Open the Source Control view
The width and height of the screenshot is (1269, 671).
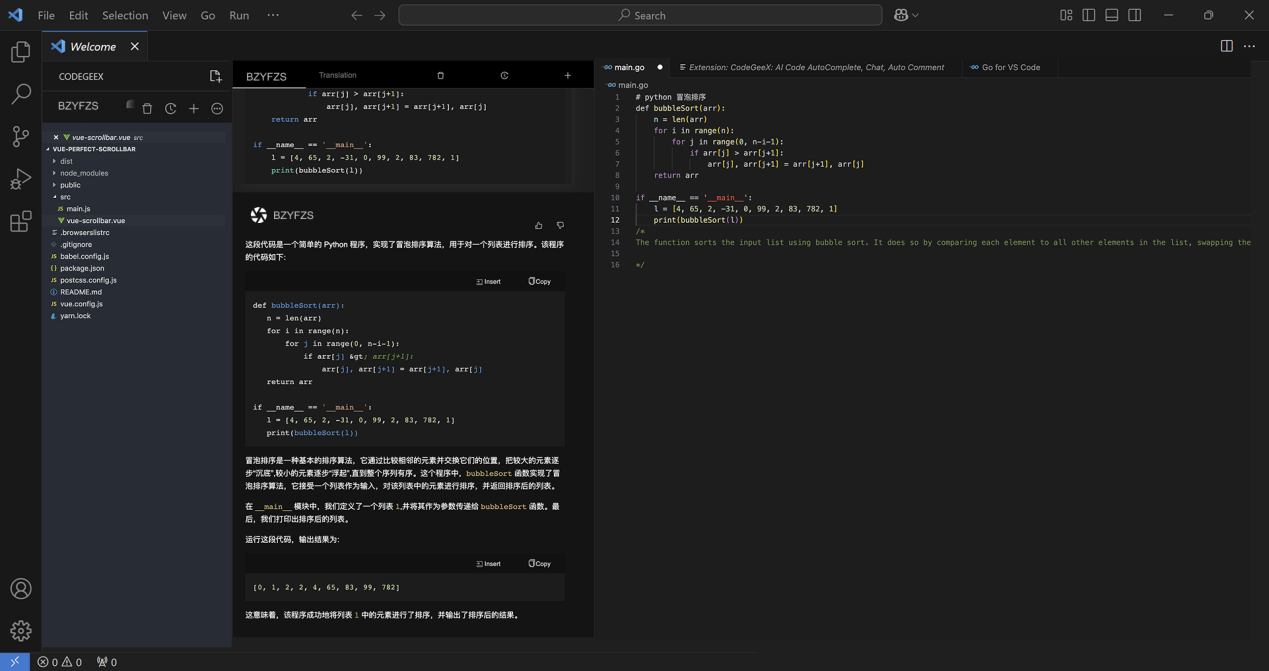(x=20, y=136)
